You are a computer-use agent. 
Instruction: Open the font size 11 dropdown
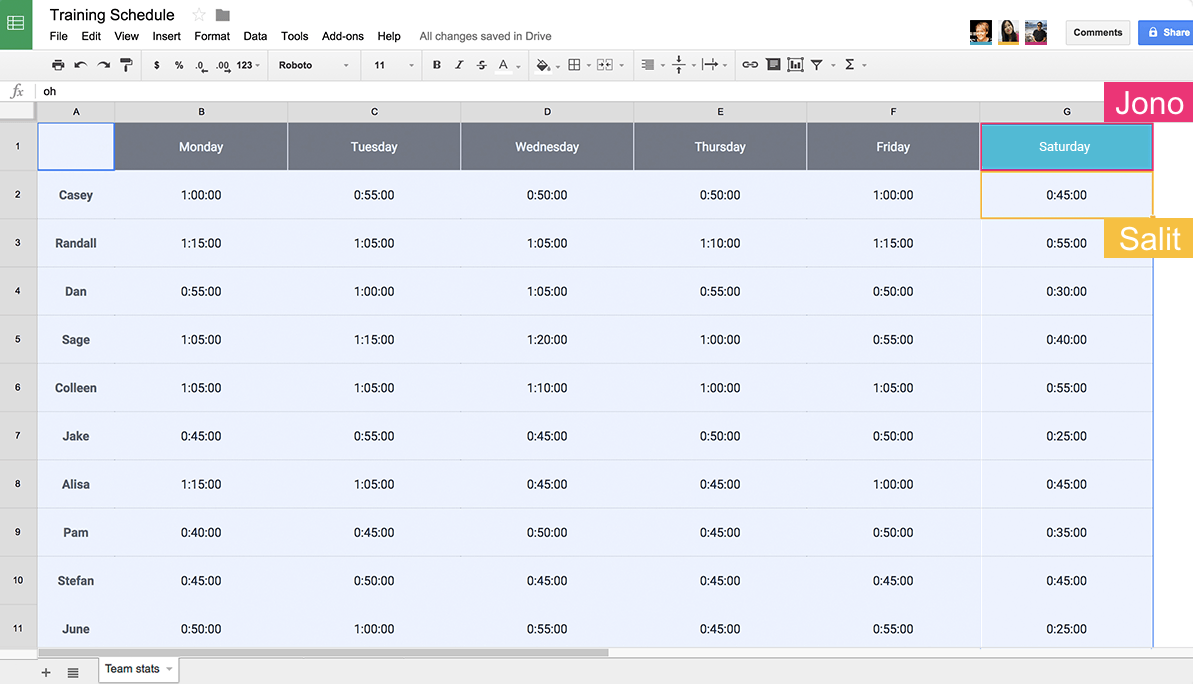click(392, 65)
